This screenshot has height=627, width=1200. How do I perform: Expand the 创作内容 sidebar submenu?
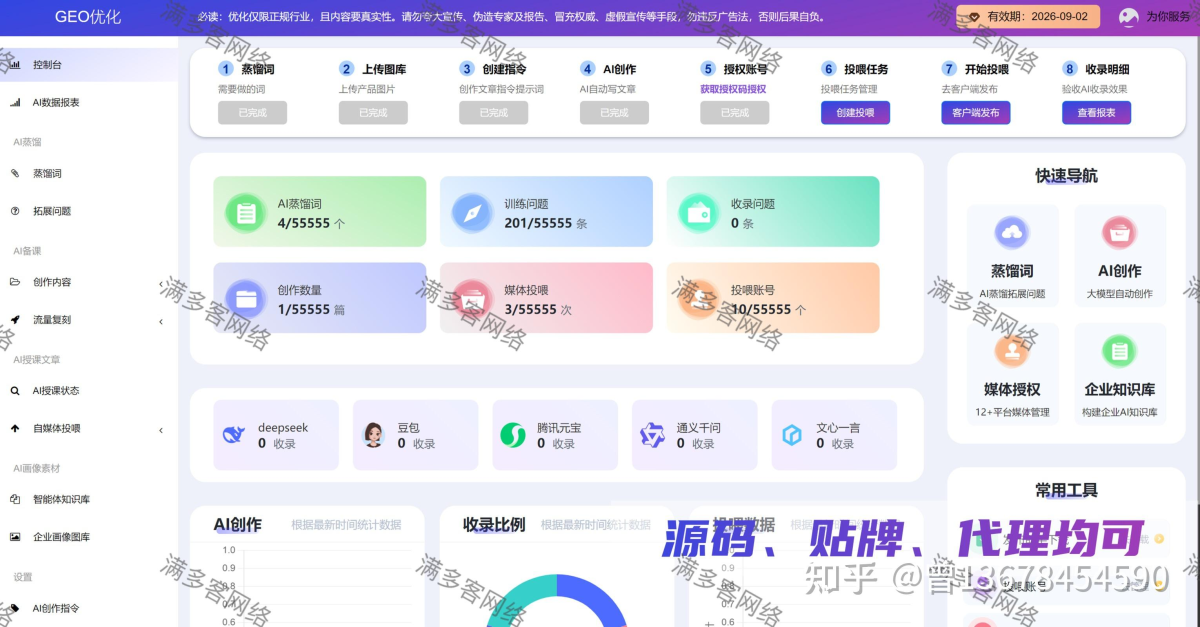tap(161, 283)
